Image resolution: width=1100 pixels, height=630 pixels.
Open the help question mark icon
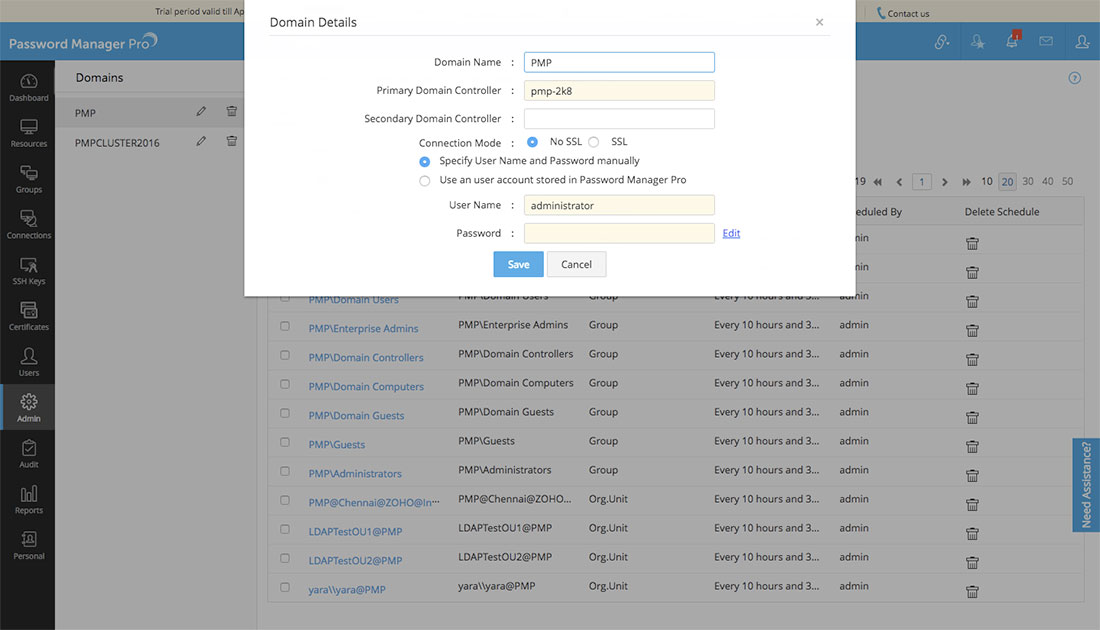[1075, 78]
